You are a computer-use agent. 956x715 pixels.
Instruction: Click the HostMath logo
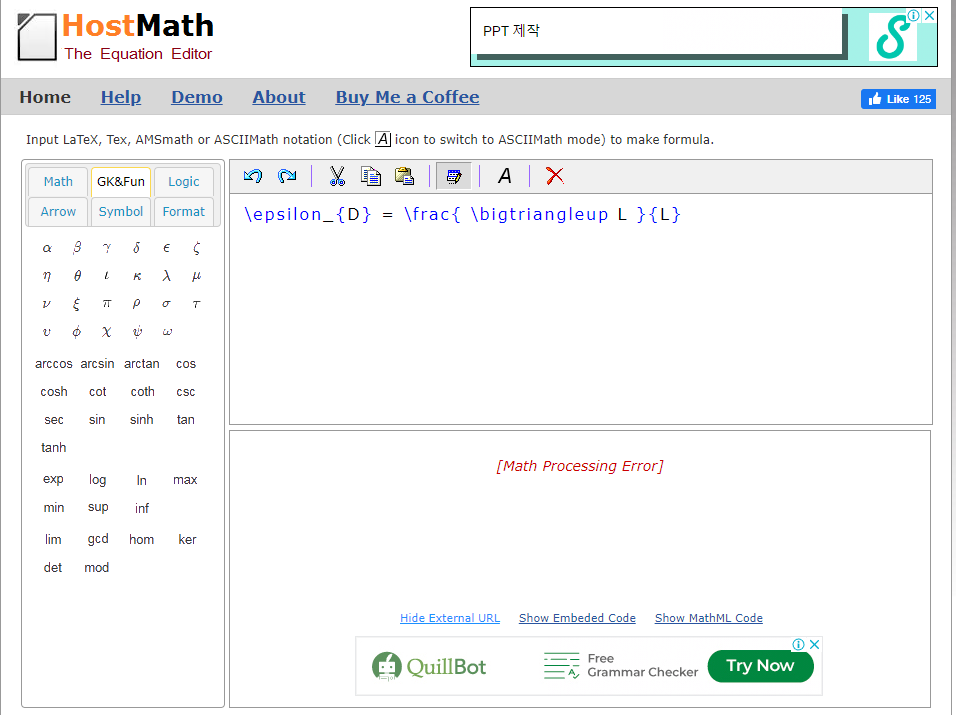(x=116, y=37)
